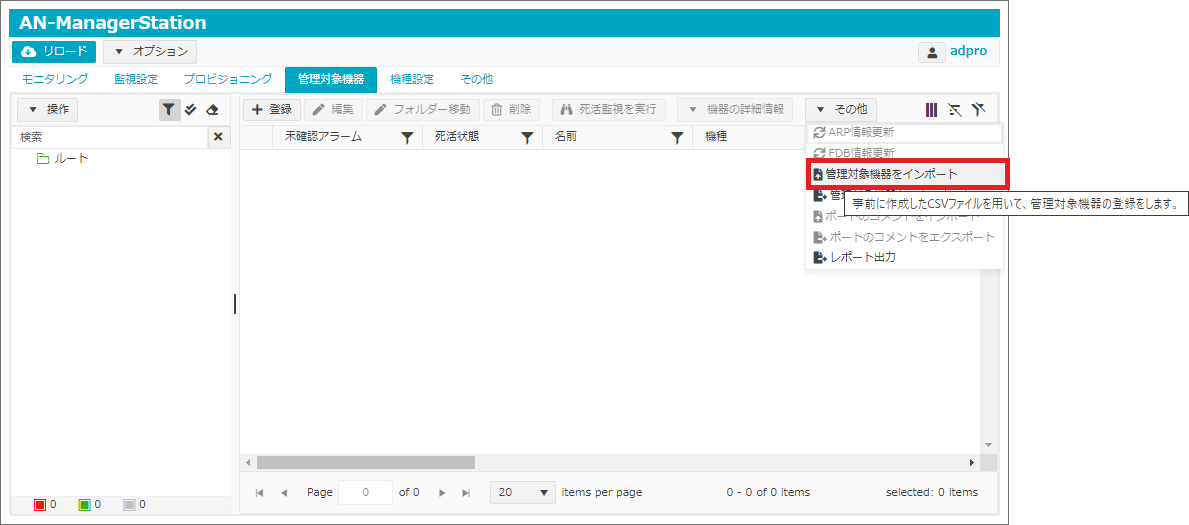
Task: Click the 死活監視を実行 binoculars button
Action: click(608, 109)
